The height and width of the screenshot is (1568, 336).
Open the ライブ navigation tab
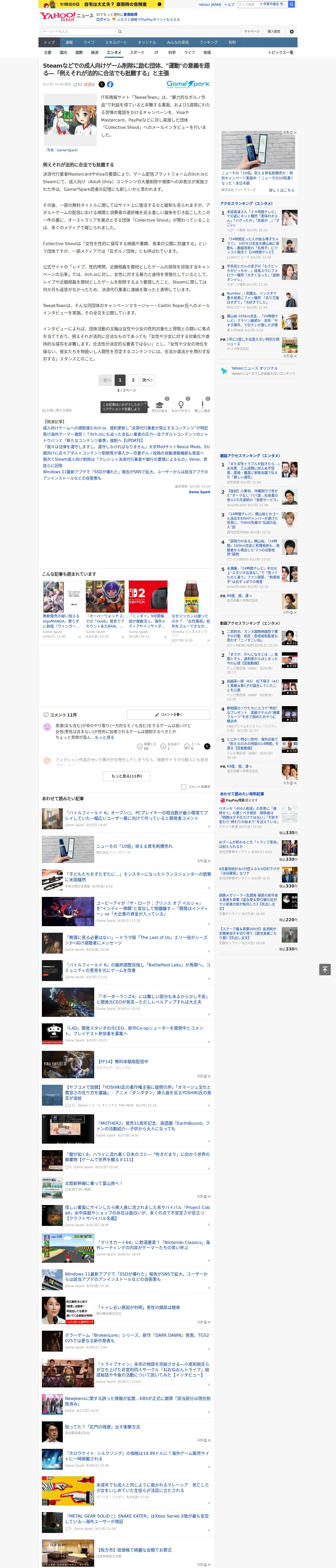(89, 43)
